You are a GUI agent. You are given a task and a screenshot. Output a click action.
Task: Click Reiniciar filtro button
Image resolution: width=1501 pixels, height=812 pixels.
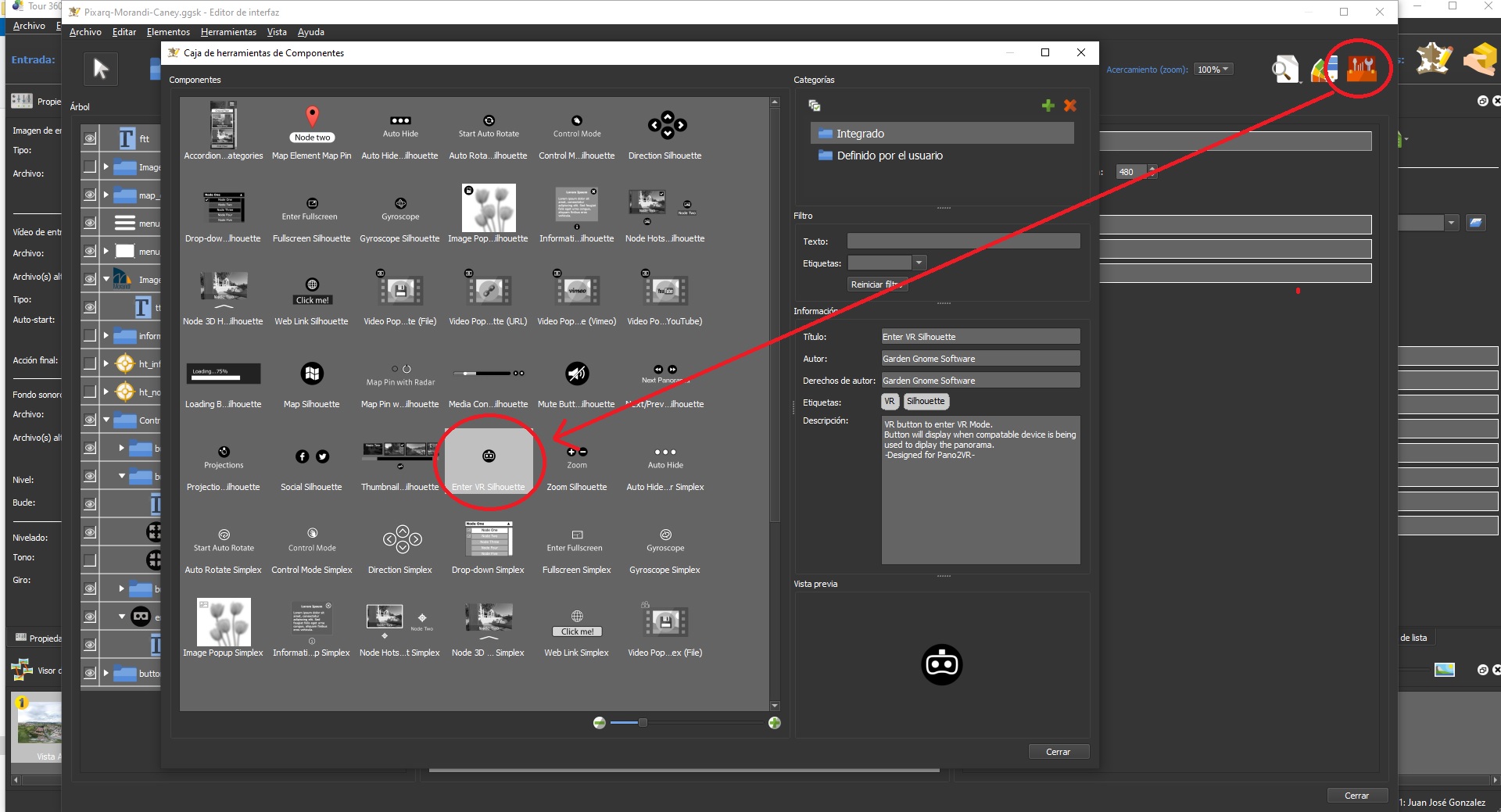pyautogui.click(x=878, y=284)
